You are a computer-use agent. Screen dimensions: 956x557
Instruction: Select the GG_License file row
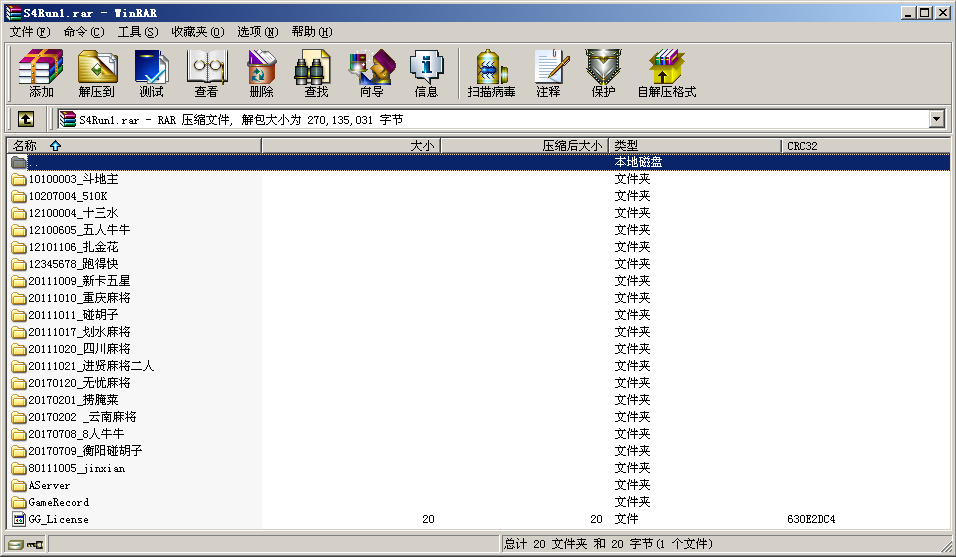[x=58, y=519]
